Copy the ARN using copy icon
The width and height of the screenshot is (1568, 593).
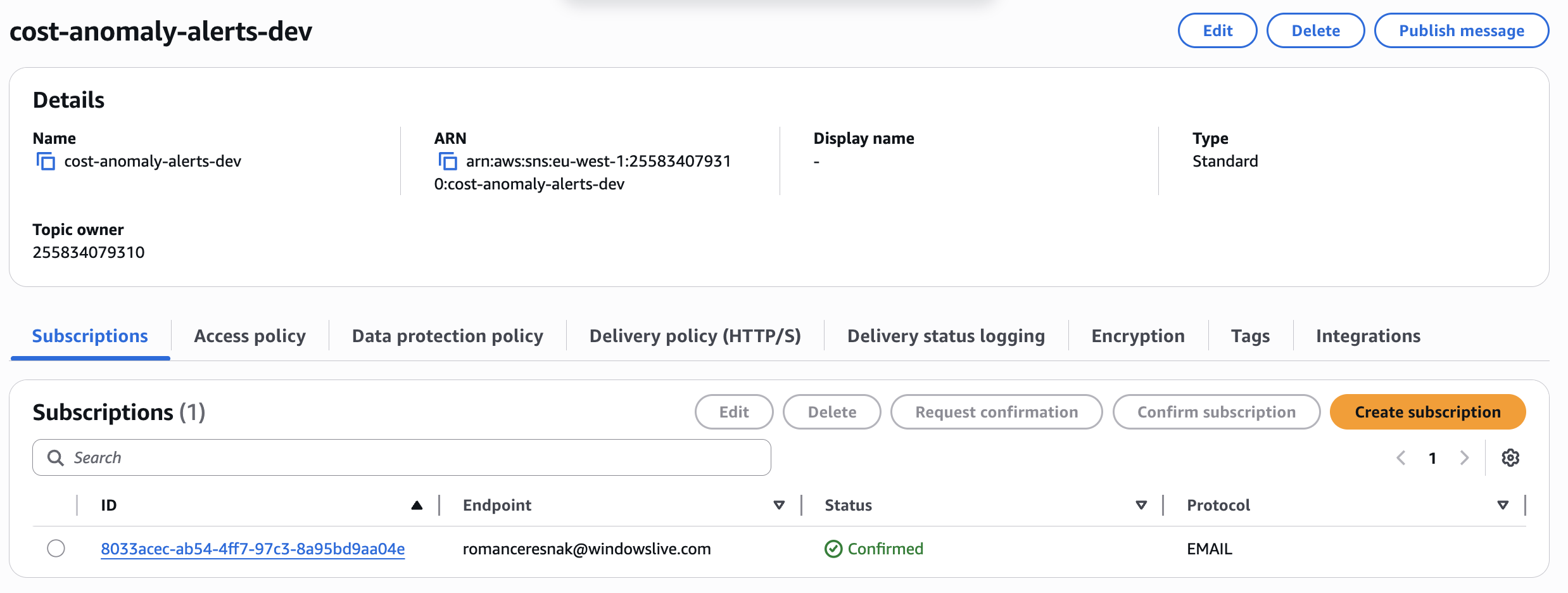click(448, 162)
